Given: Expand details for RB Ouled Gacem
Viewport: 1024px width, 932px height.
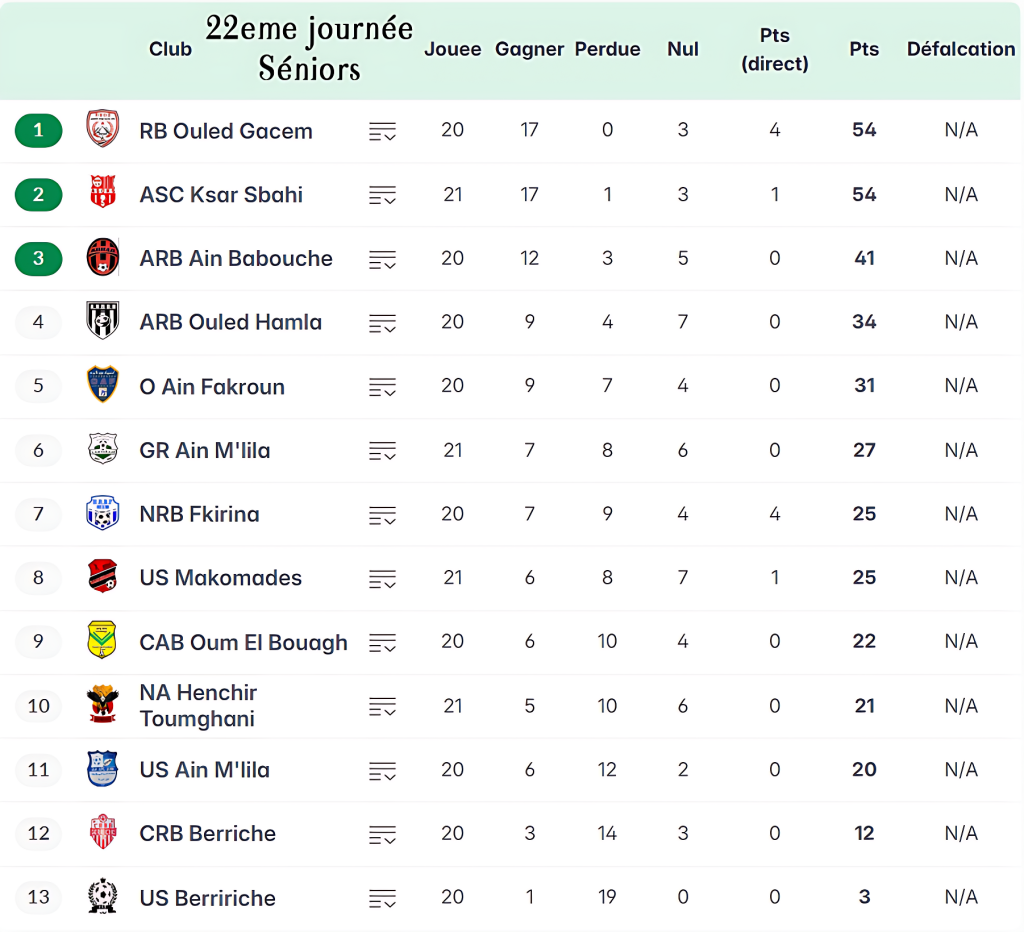Looking at the screenshot, I should tap(382, 131).
